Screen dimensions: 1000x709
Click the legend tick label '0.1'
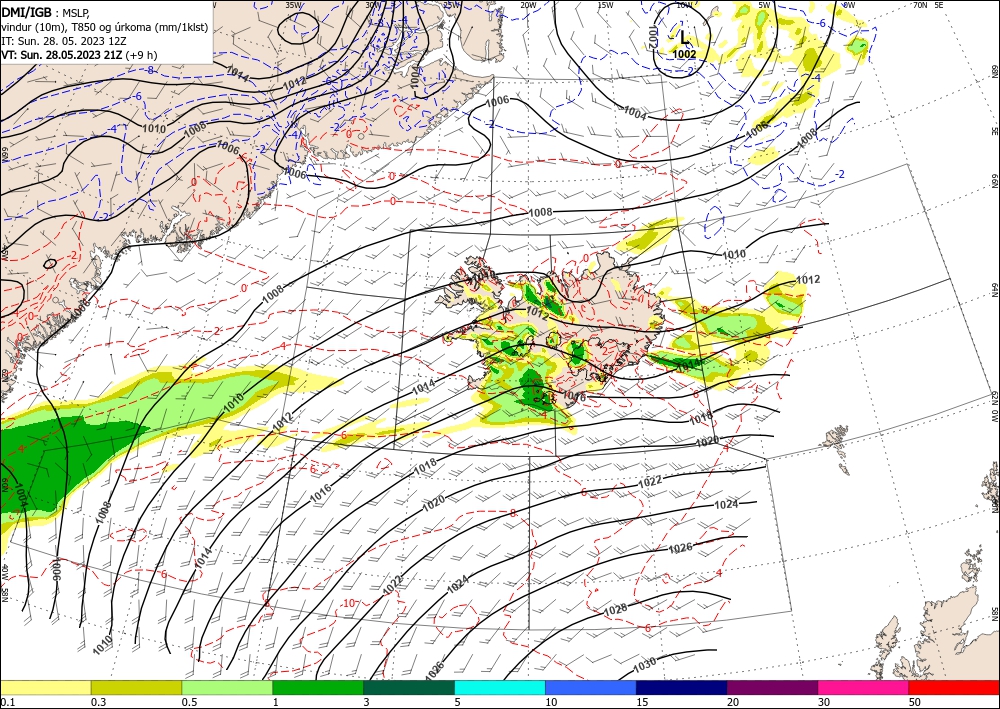[7, 702]
